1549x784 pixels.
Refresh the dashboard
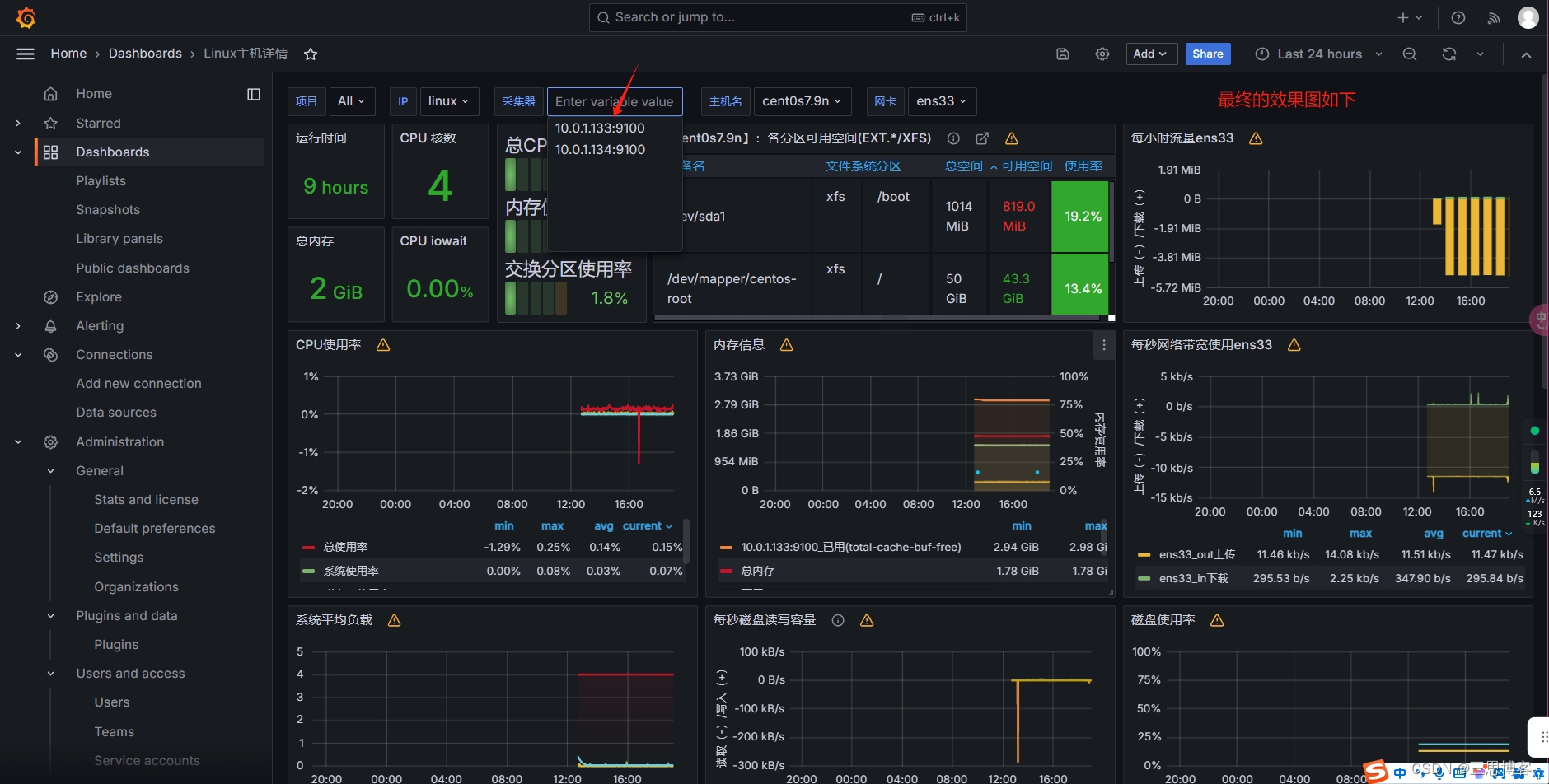pos(1449,54)
